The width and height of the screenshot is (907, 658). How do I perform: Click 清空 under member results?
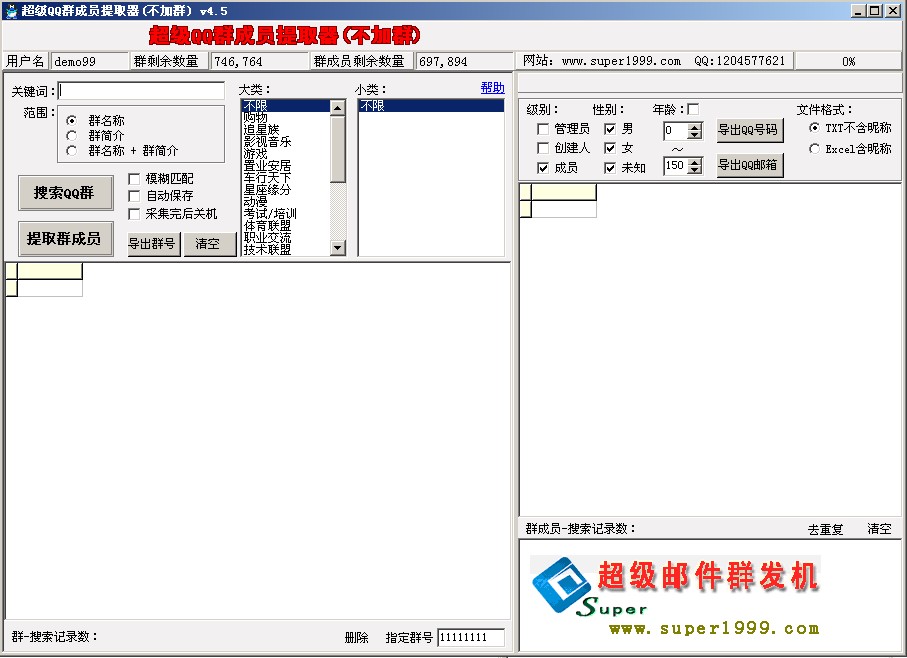[879, 528]
